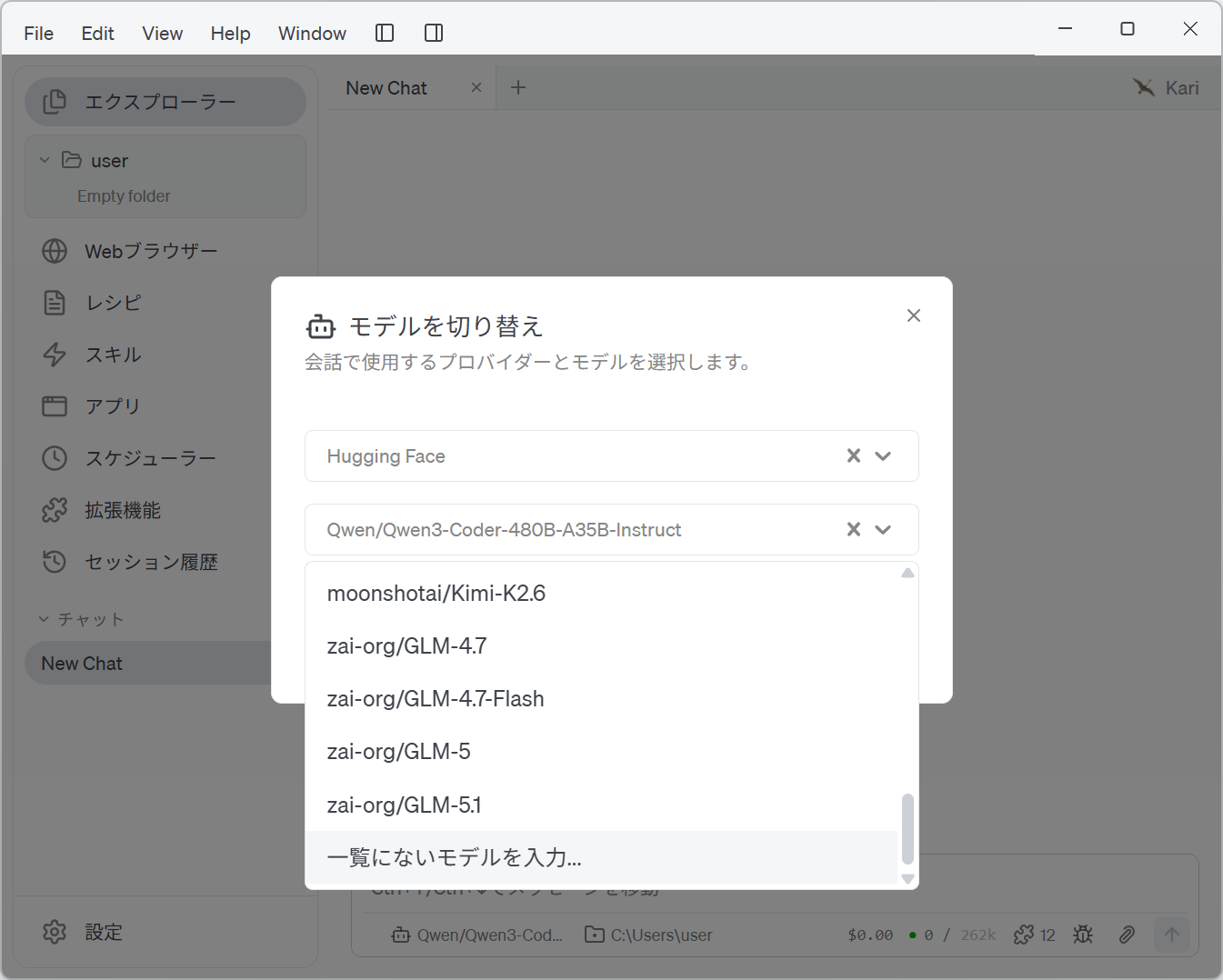Screen dimensions: 1223x980
Task: Choose 一覧にないモデルを入力... option
Action: tap(601, 857)
